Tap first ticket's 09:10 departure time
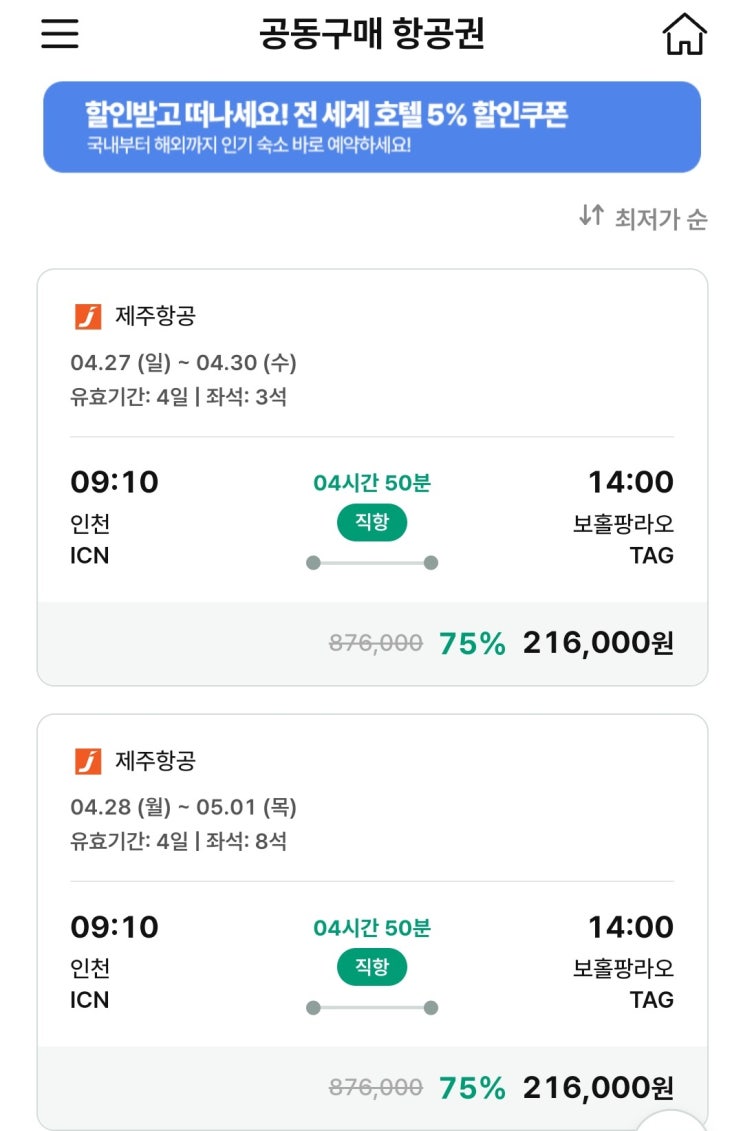 pyautogui.click(x=114, y=482)
